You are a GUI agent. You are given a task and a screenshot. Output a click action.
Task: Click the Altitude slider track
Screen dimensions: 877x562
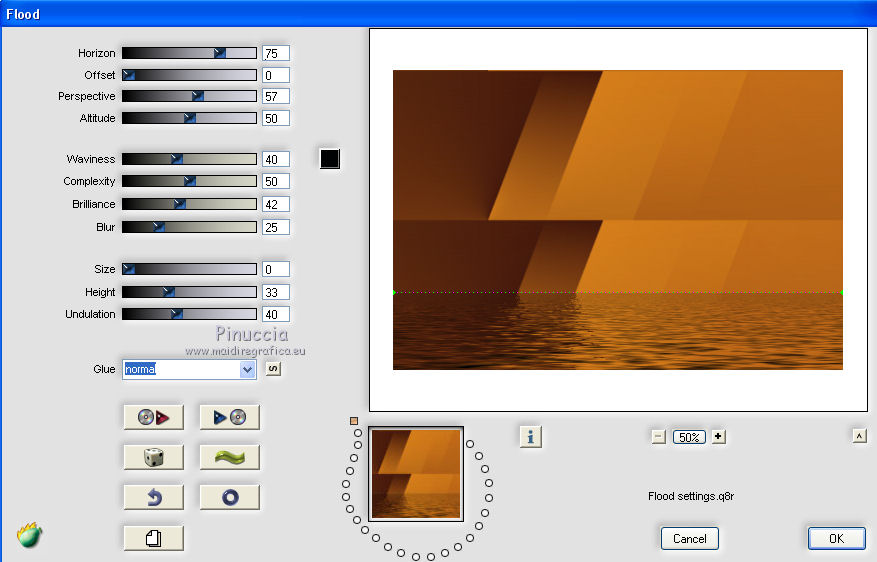click(189, 118)
